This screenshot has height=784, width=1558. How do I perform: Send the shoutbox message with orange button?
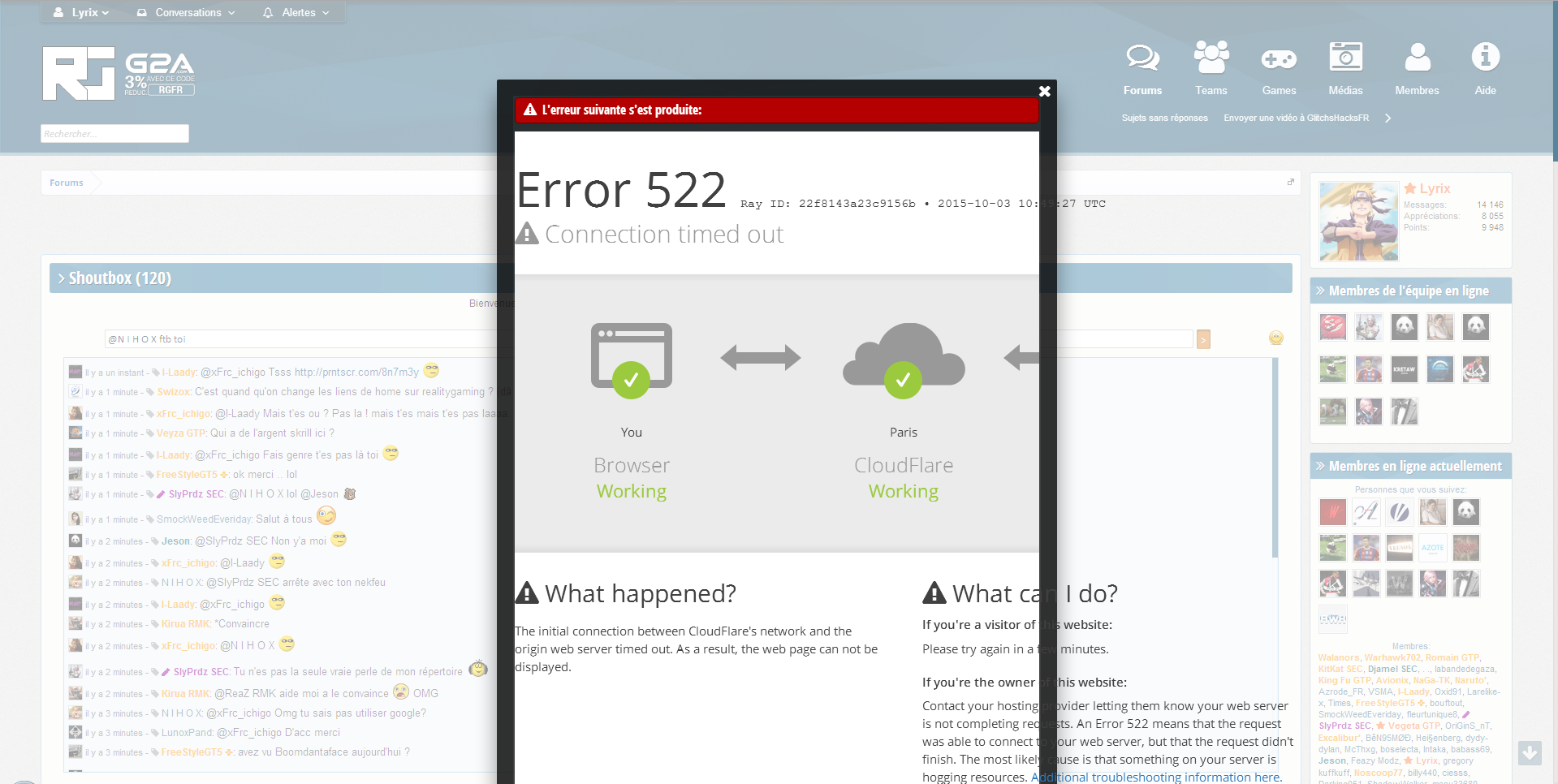(1203, 339)
